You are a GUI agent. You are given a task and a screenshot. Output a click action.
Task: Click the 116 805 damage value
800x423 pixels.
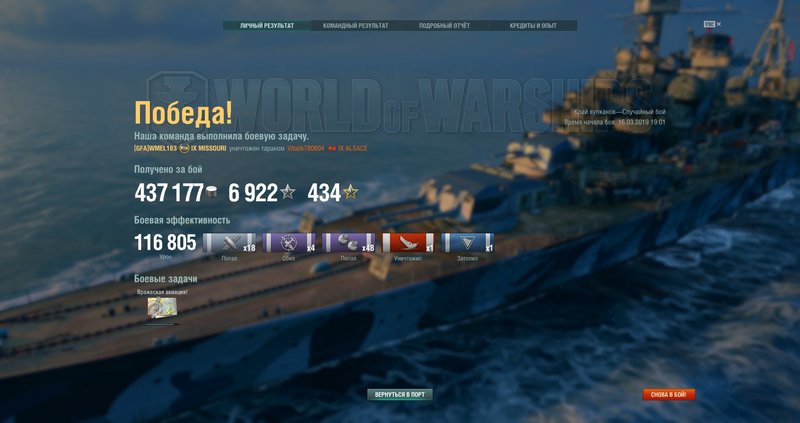(165, 243)
